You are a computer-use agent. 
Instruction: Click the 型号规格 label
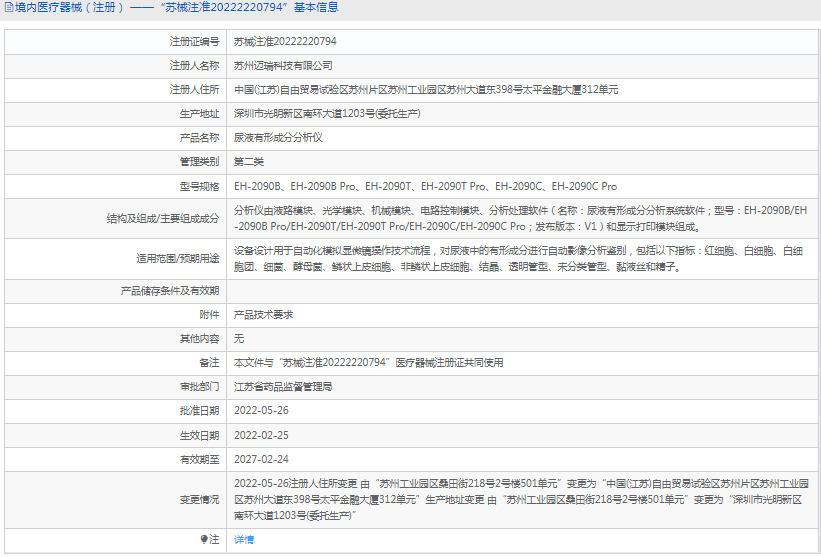tap(199, 186)
